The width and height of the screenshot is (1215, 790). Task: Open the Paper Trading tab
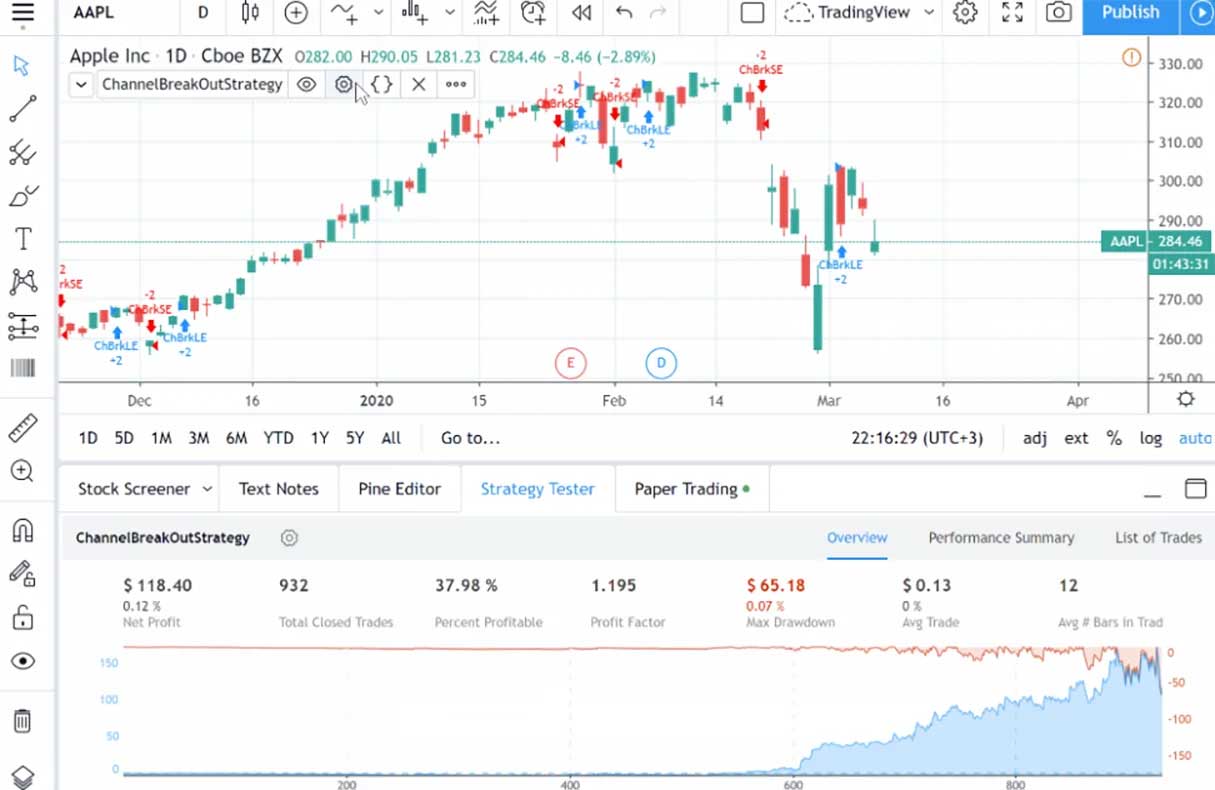click(x=692, y=489)
